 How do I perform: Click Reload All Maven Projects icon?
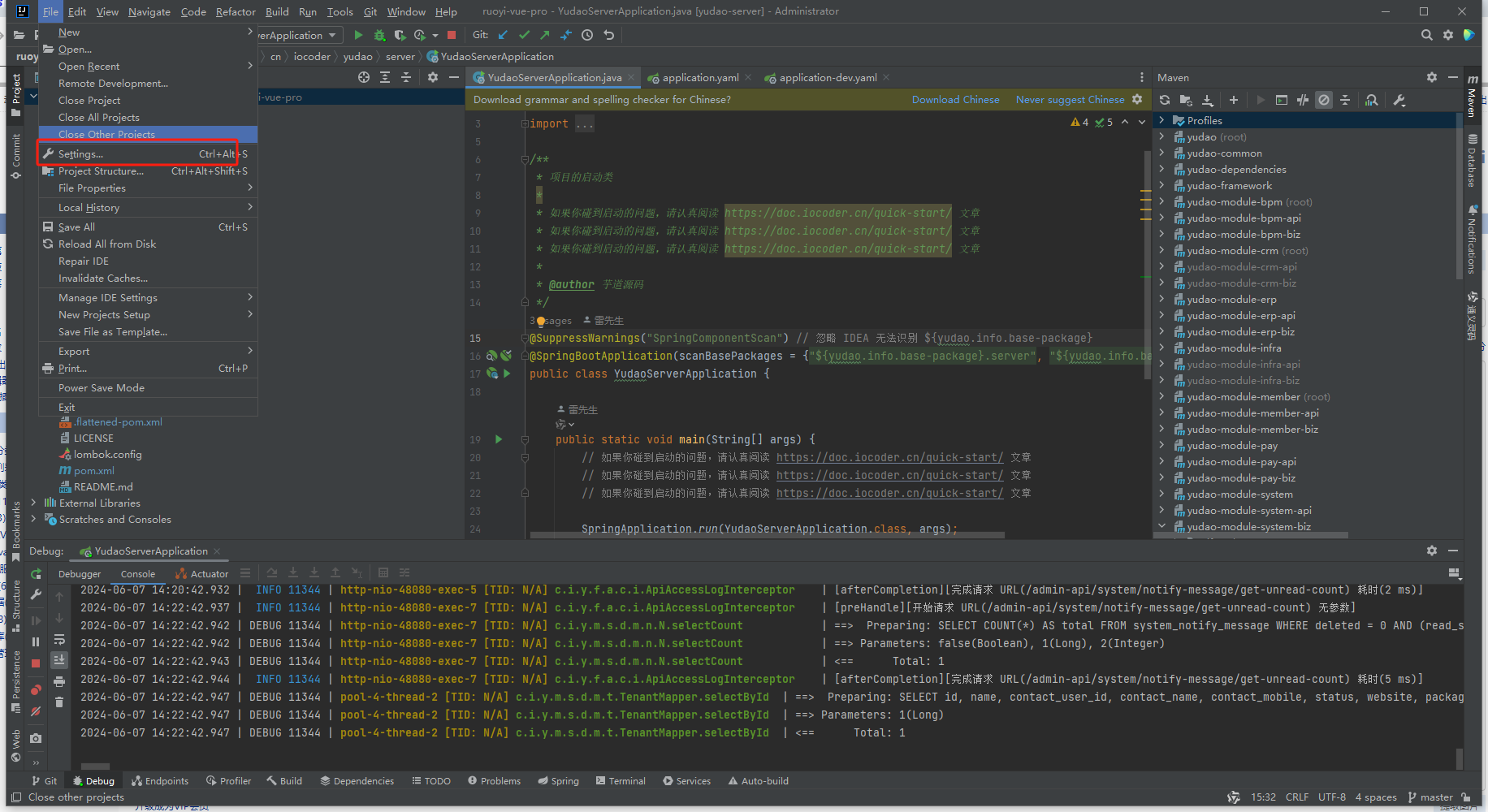tap(1165, 100)
